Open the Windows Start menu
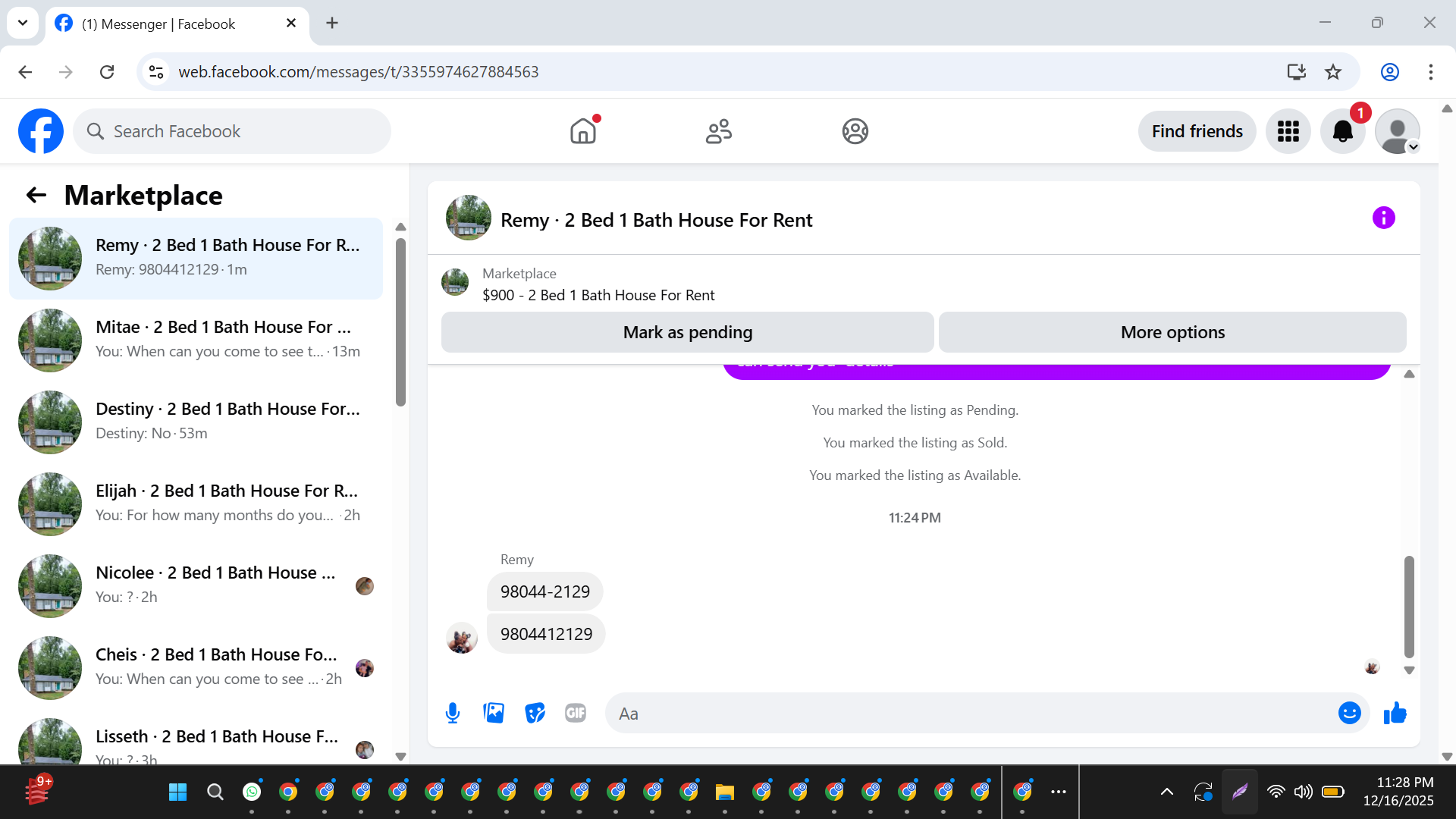The height and width of the screenshot is (819, 1456). [x=178, y=792]
